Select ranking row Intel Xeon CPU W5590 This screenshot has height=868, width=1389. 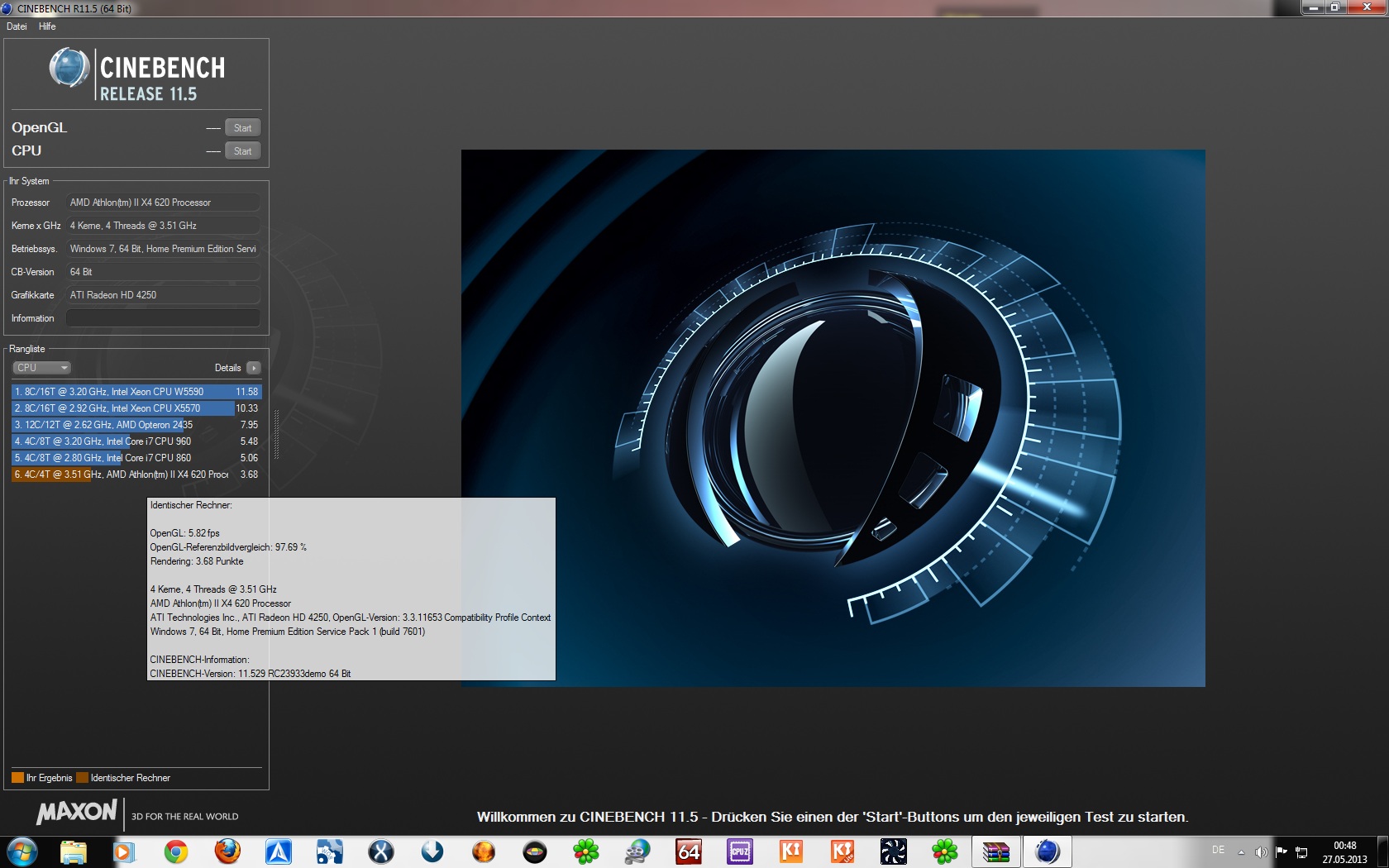pos(136,392)
